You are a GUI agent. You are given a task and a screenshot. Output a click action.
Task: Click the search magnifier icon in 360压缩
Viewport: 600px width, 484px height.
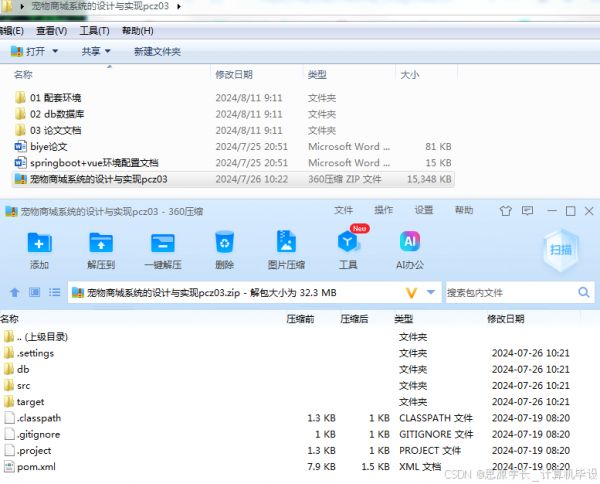[x=584, y=293]
